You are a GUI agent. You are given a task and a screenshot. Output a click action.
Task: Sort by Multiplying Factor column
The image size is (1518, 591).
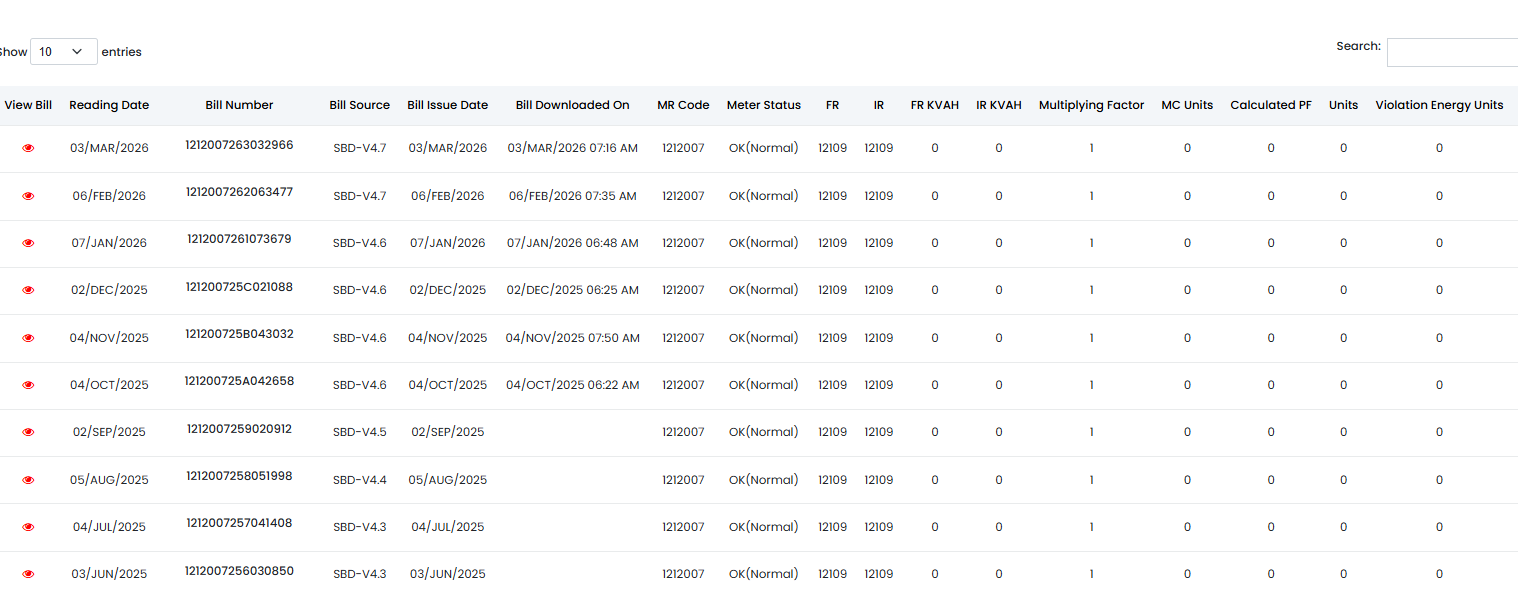pos(1091,105)
